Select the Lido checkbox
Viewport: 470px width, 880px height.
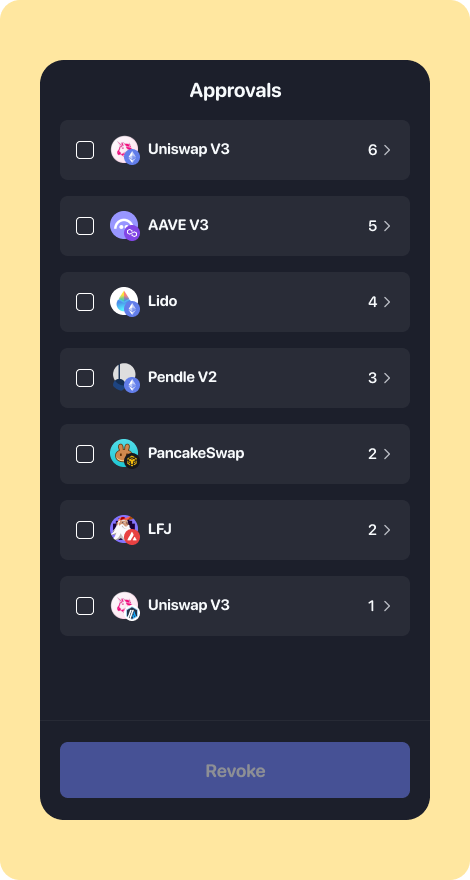coord(85,302)
